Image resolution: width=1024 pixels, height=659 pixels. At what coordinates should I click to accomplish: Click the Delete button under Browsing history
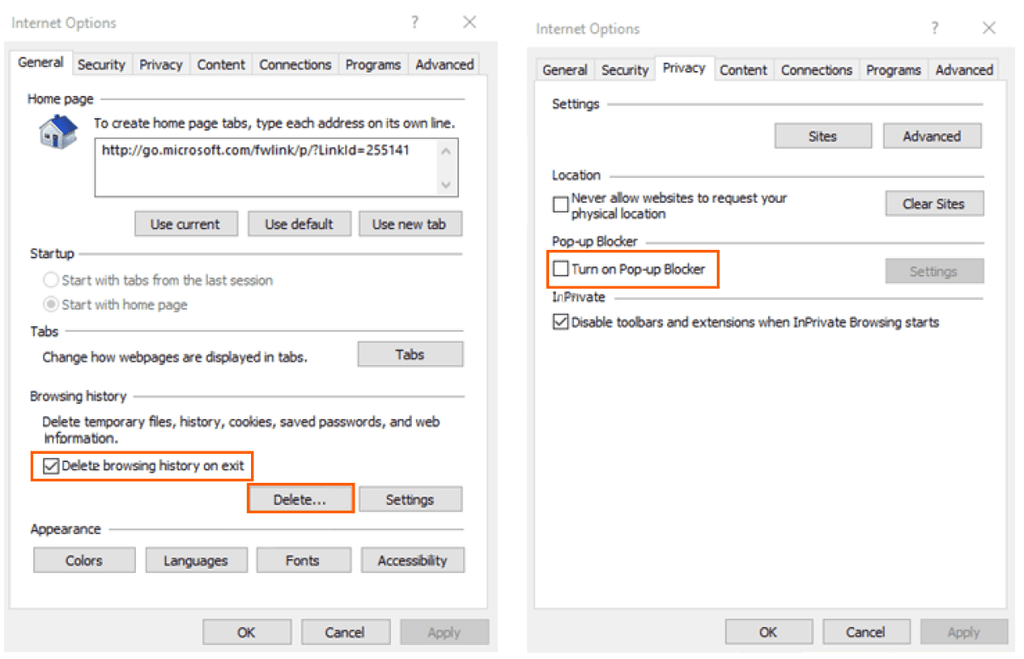point(300,498)
